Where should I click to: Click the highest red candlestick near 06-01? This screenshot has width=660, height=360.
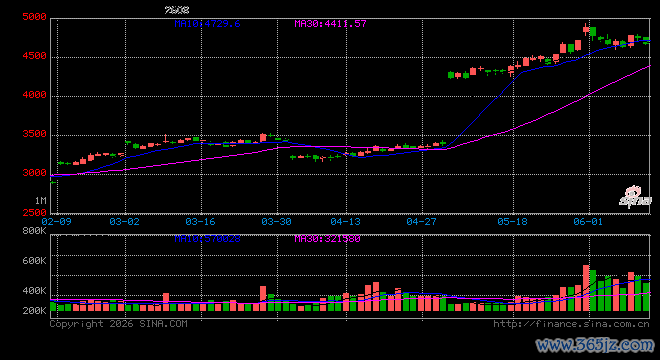[586, 29]
